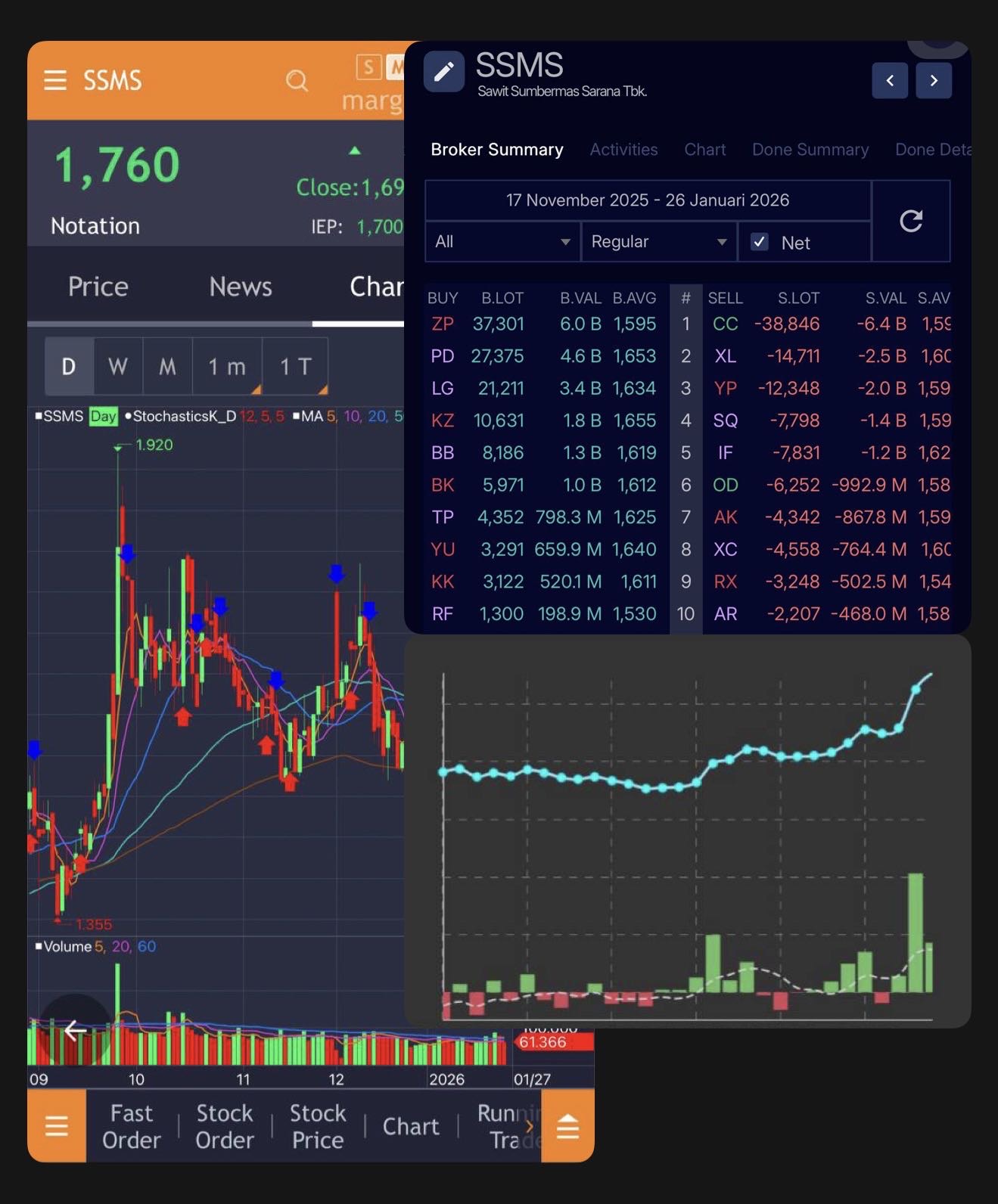This screenshot has height=1204, width=998.
Task: Tap the back arrow circle over volume chart
Action: click(75, 1029)
